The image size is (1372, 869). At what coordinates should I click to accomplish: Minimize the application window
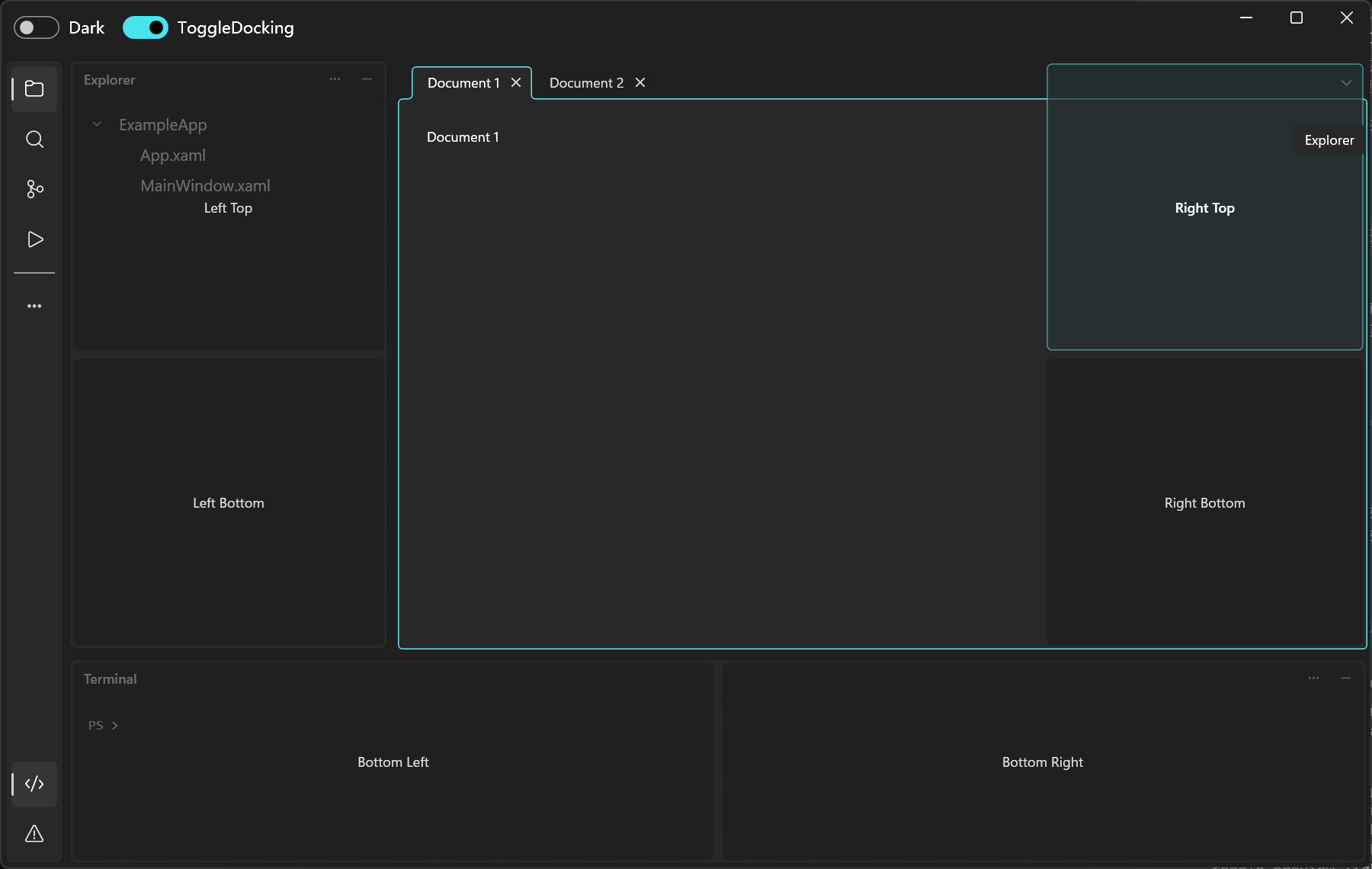coord(1246,18)
